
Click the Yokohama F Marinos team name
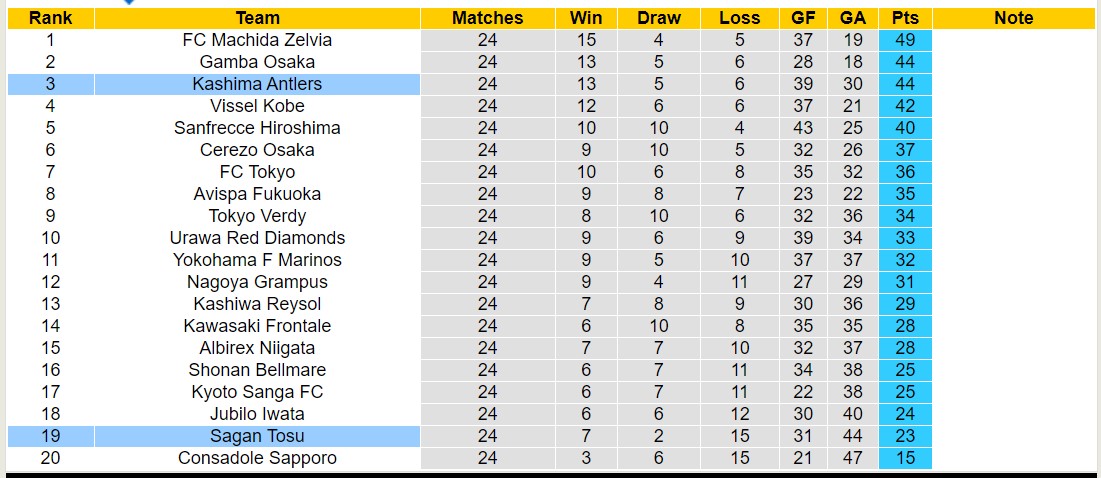point(257,260)
